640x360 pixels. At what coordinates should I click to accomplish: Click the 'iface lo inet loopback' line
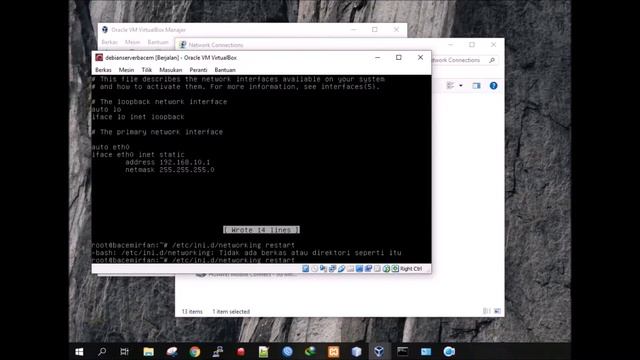[138, 117]
